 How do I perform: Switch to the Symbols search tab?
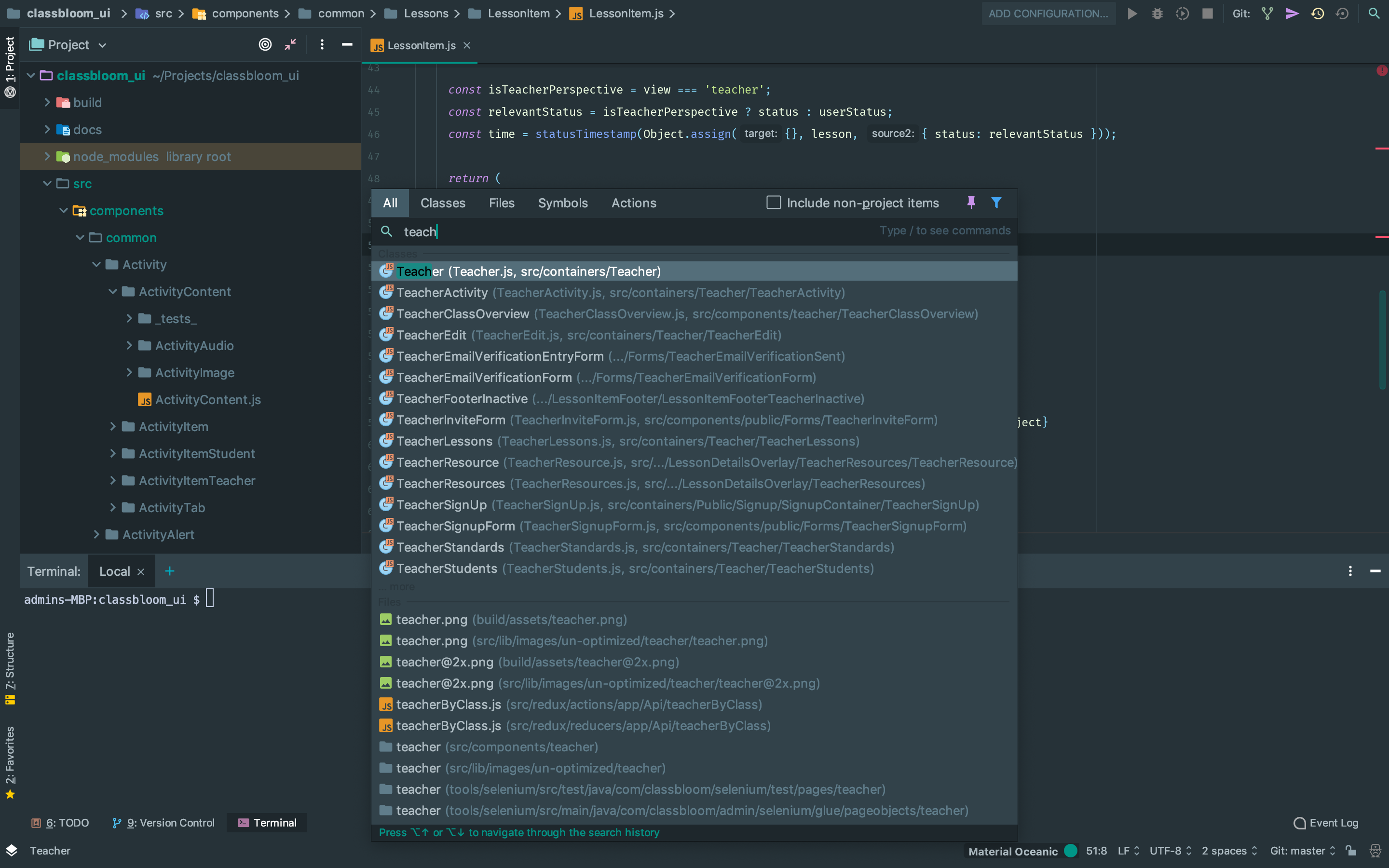coord(562,203)
